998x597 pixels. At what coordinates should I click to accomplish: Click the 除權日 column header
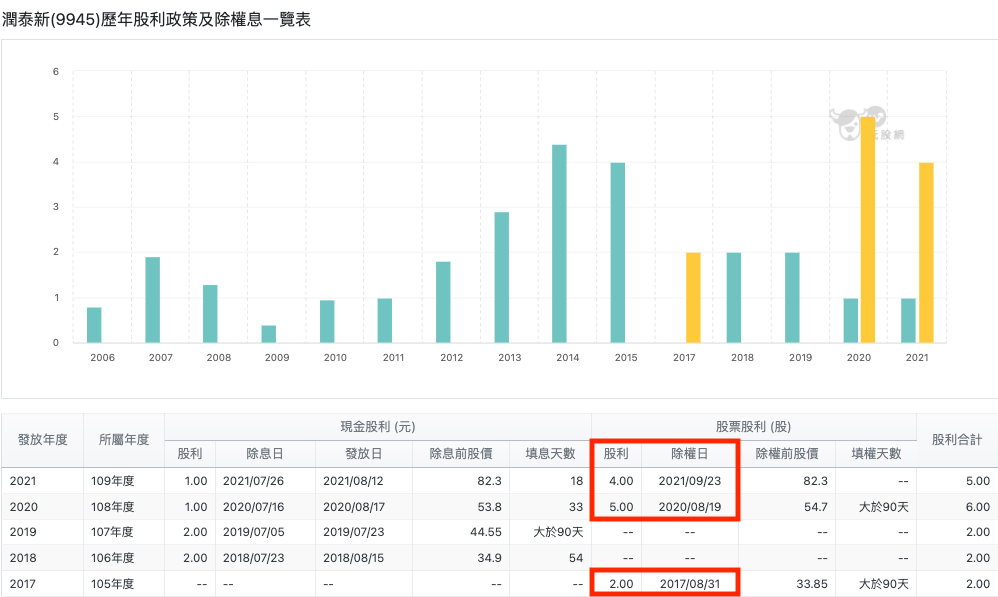click(x=690, y=454)
